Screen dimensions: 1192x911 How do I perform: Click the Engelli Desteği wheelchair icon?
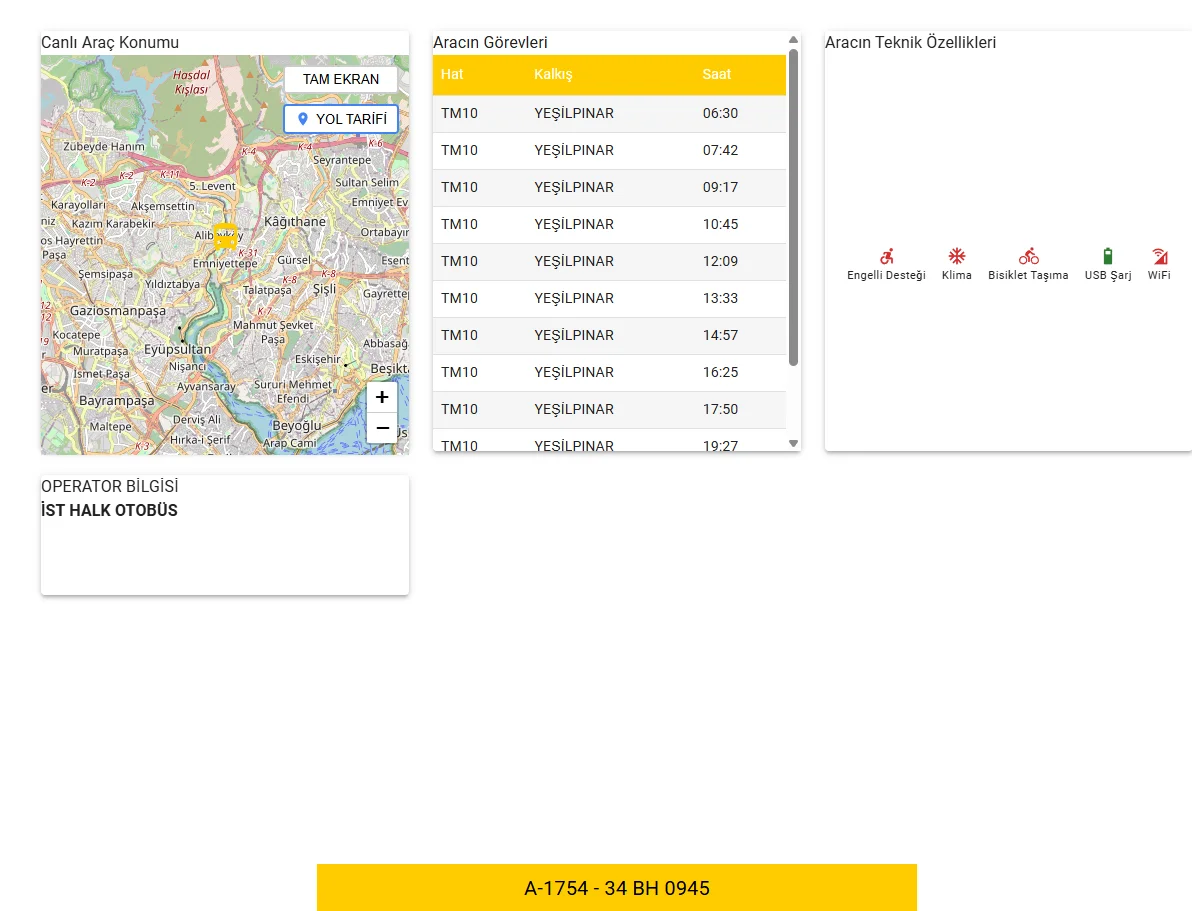(886, 256)
